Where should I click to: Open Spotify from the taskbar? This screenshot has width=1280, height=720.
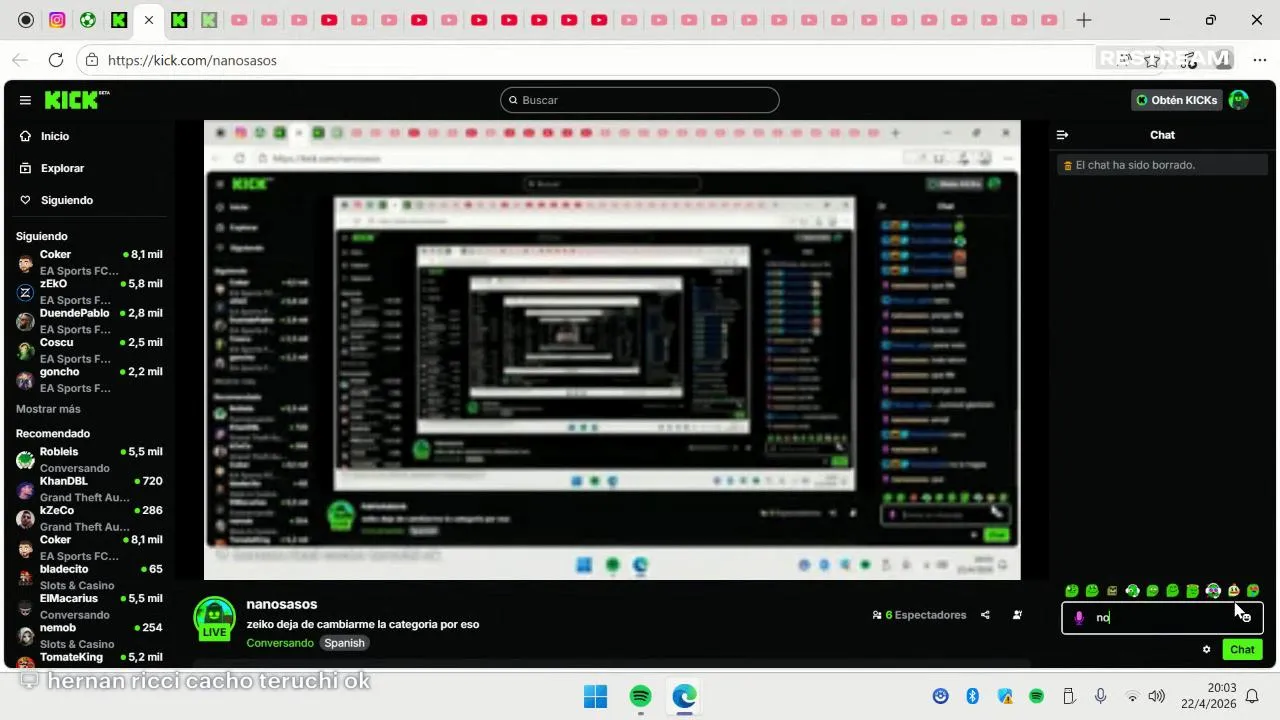[x=641, y=696]
